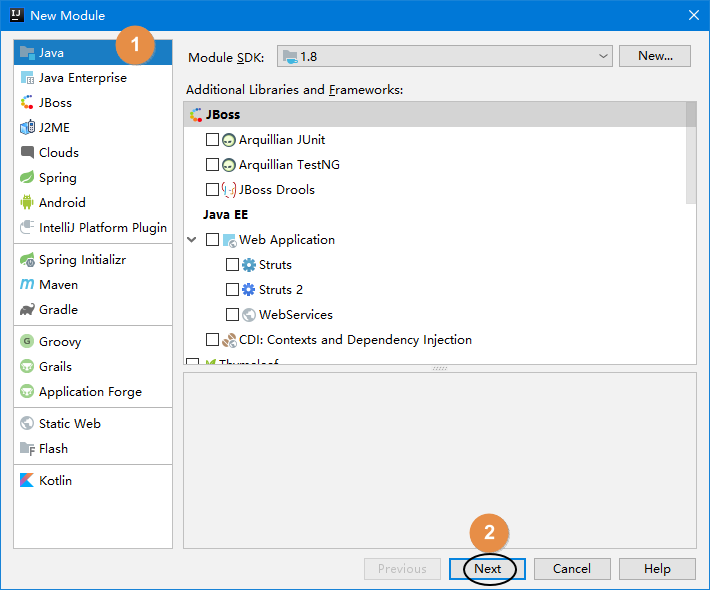
Task: Select the Gradle elephant icon
Action: (28, 310)
